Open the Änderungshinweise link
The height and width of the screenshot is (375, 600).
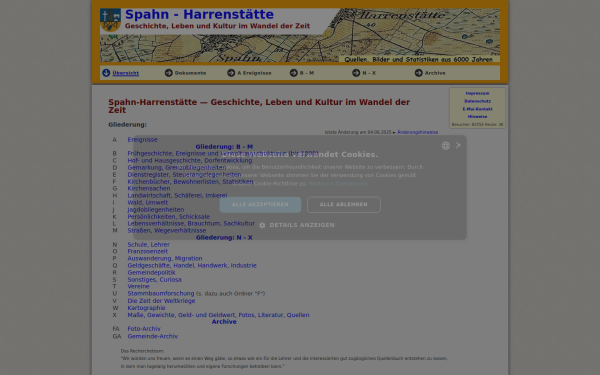coord(417,132)
